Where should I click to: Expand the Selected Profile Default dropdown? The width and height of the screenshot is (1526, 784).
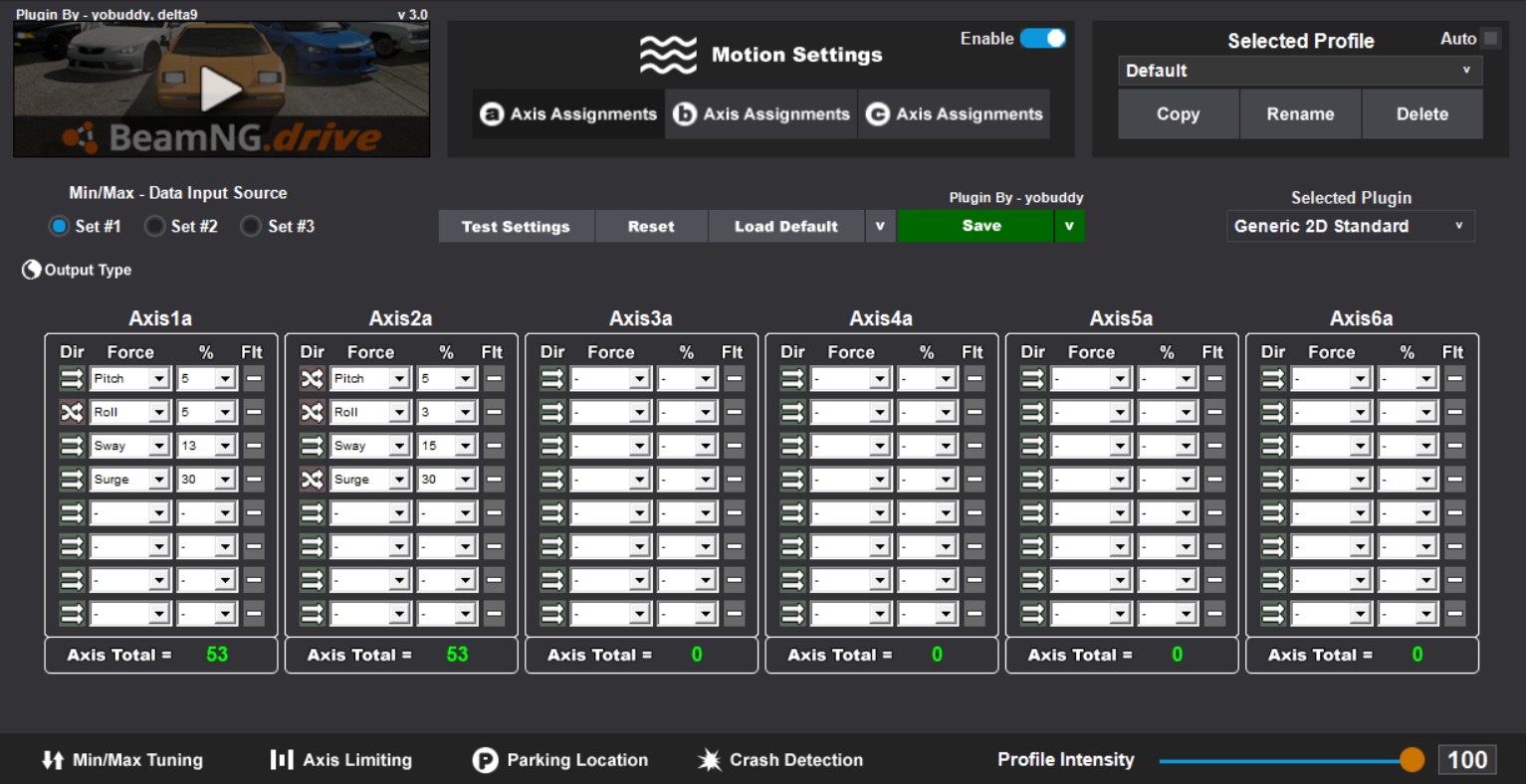pos(1300,71)
